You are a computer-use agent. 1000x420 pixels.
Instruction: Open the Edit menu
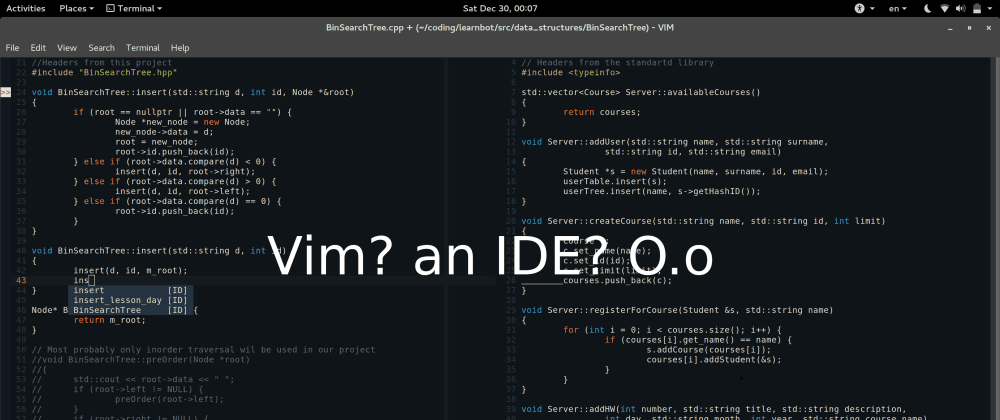point(38,48)
